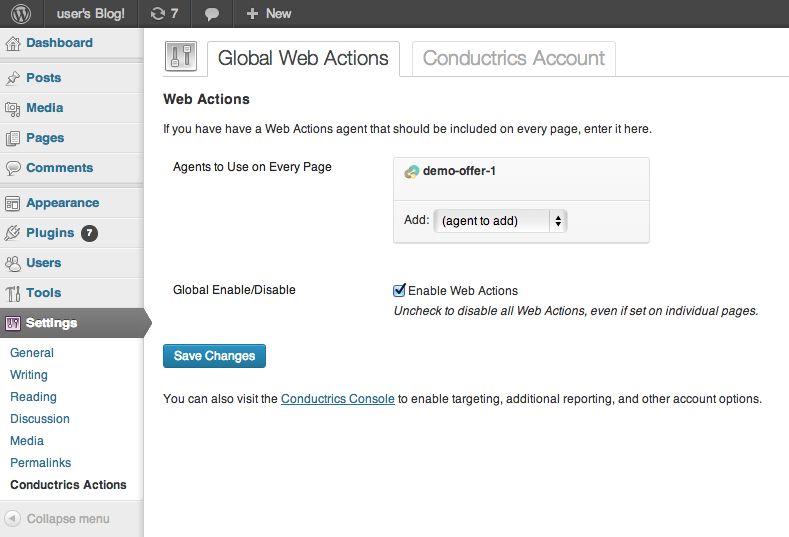Open the + New menu
Image resolution: width=789 pixels, height=537 pixels.
click(269, 14)
